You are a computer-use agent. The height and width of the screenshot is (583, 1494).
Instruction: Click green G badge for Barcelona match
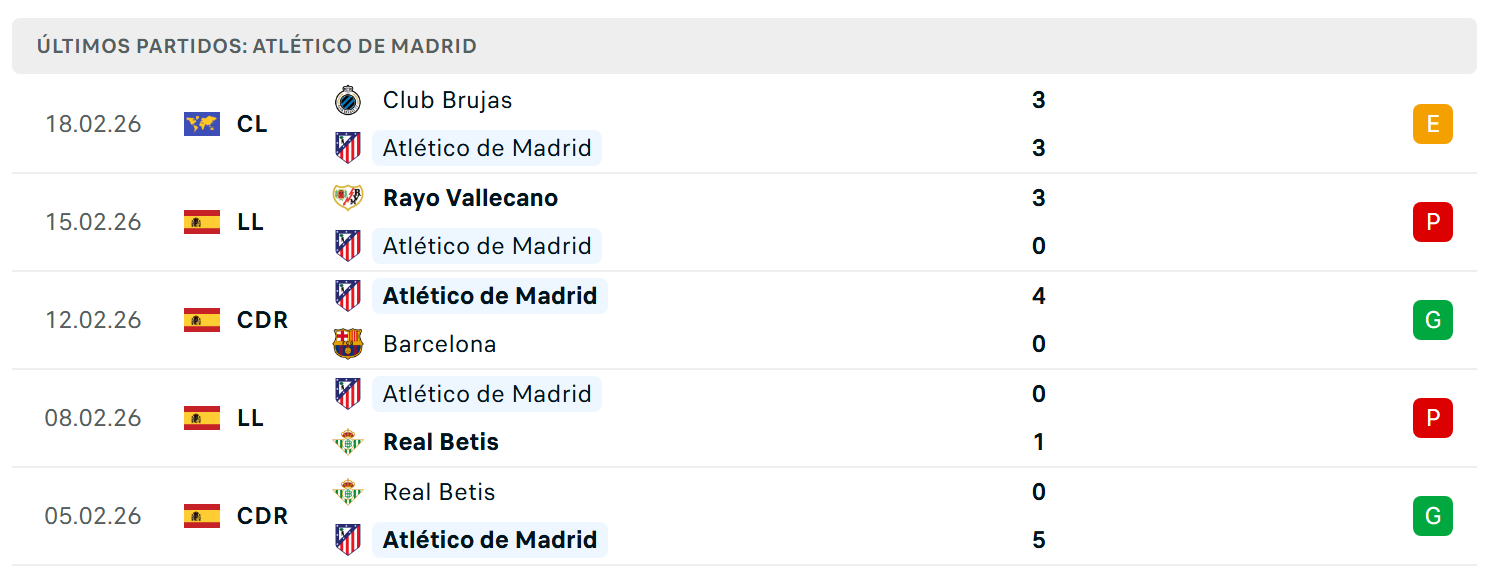tap(1432, 320)
